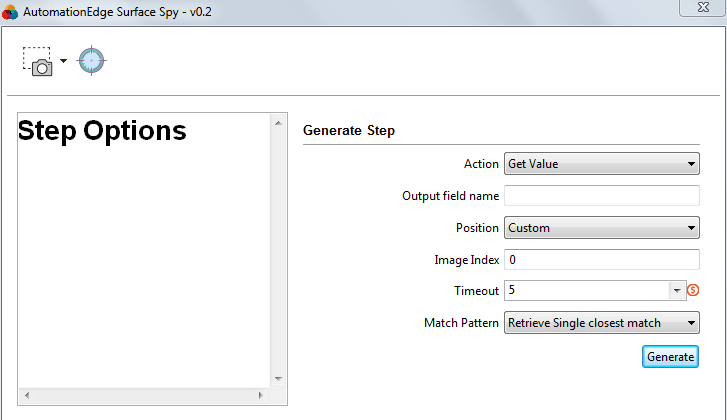Open the Action dropdown showing Get Value

click(x=602, y=164)
